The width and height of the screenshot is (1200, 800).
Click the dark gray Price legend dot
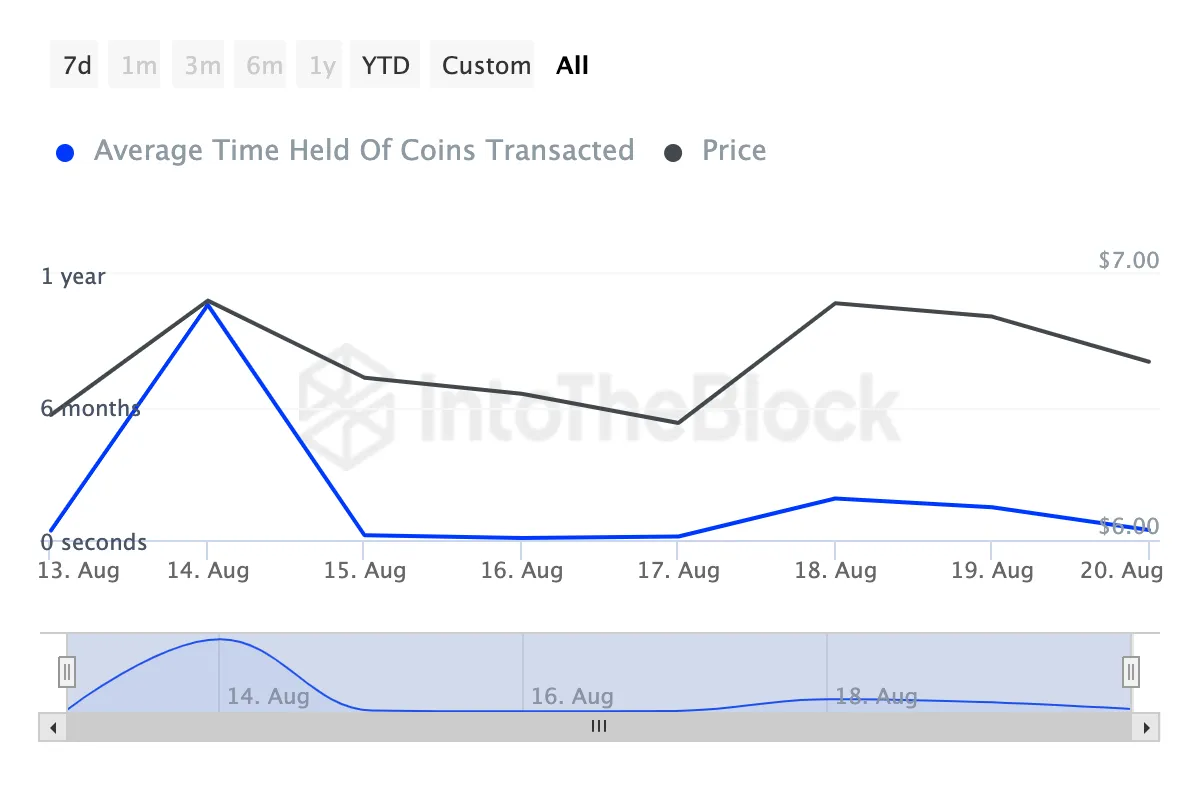point(674,153)
